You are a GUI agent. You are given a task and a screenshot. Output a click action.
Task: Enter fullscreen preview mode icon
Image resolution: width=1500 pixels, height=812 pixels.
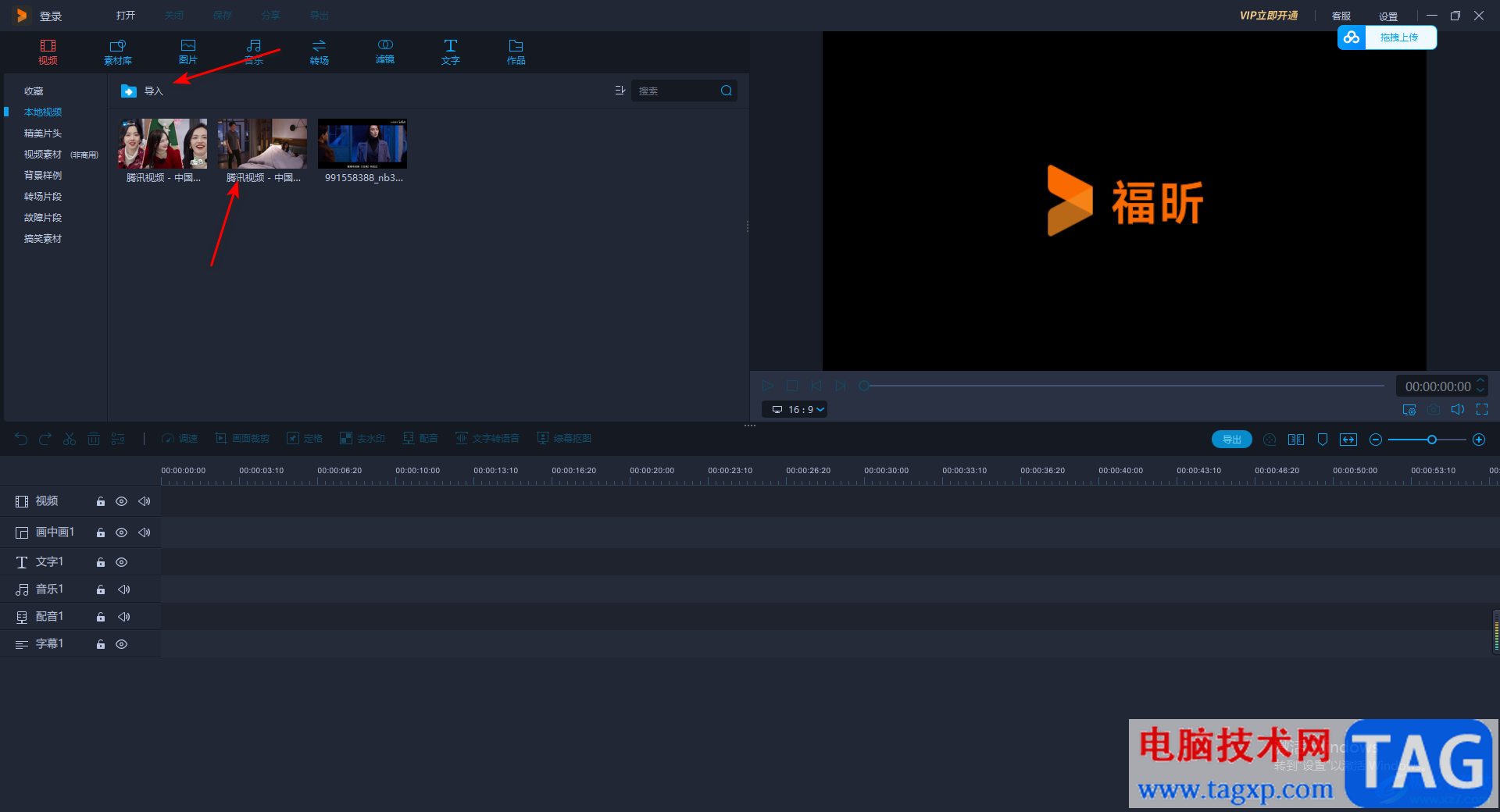point(1482,409)
